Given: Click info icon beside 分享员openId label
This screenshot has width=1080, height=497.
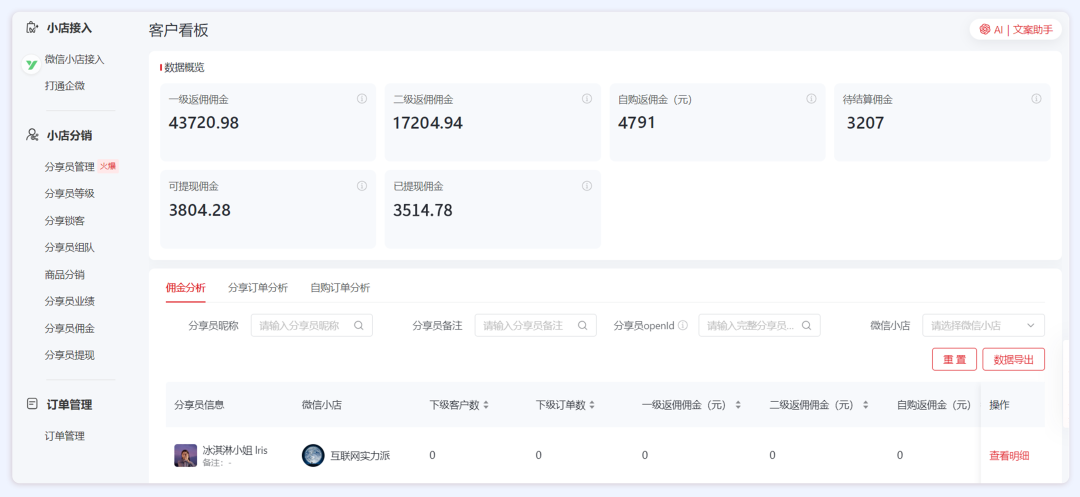Looking at the screenshot, I should (x=683, y=326).
